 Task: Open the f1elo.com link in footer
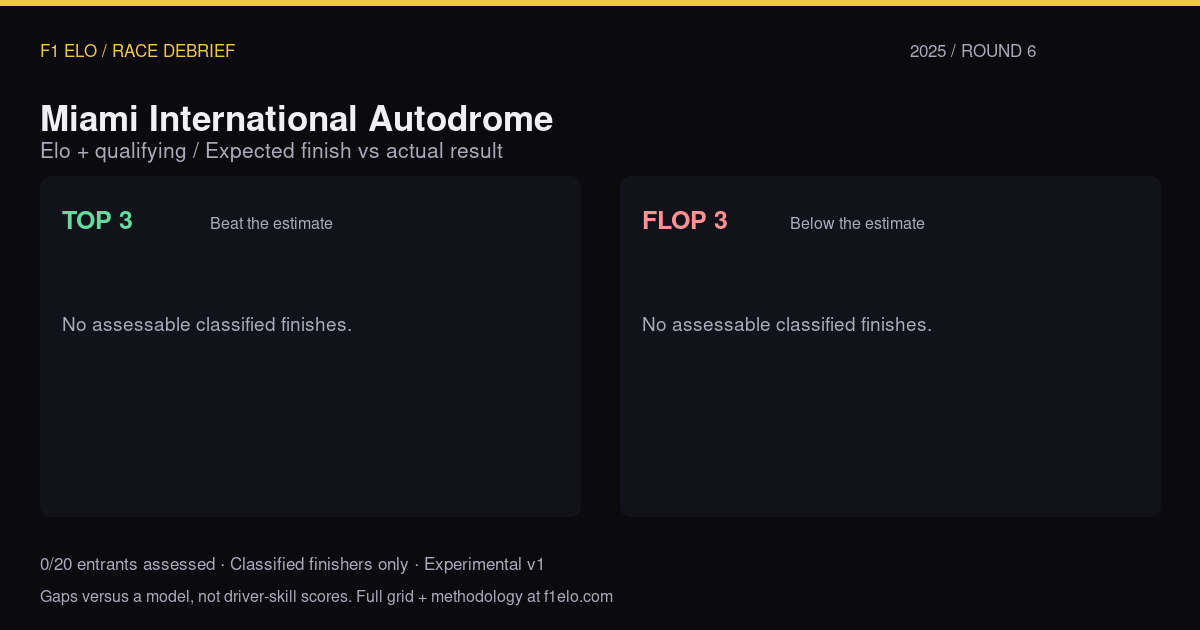[578, 597]
